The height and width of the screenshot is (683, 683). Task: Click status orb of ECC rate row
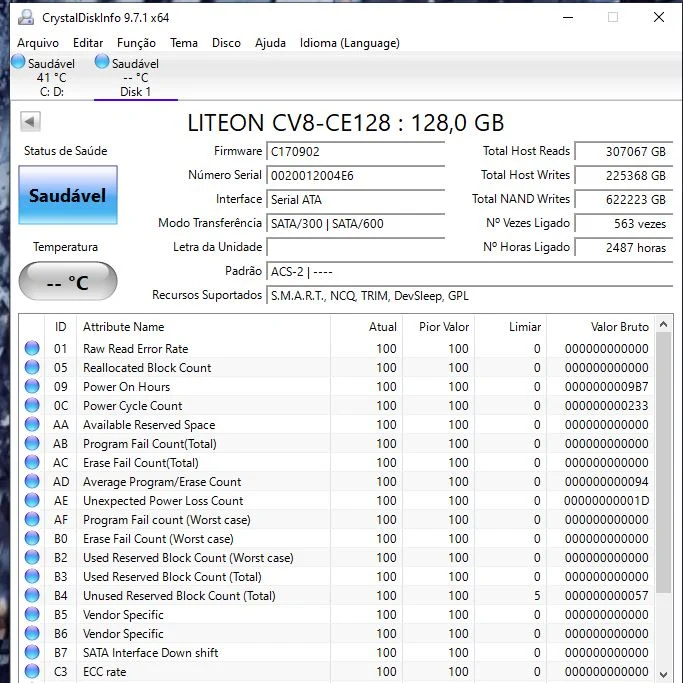coord(32,671)
